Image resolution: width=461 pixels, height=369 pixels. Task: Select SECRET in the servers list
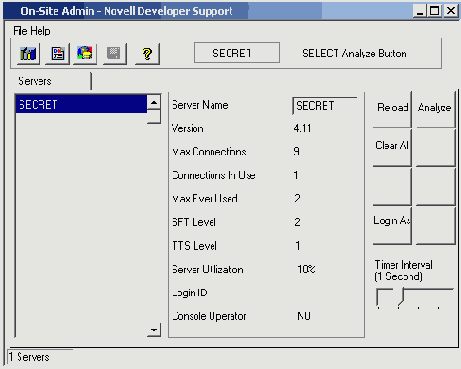pyautogui.click(x=81, y=104)
